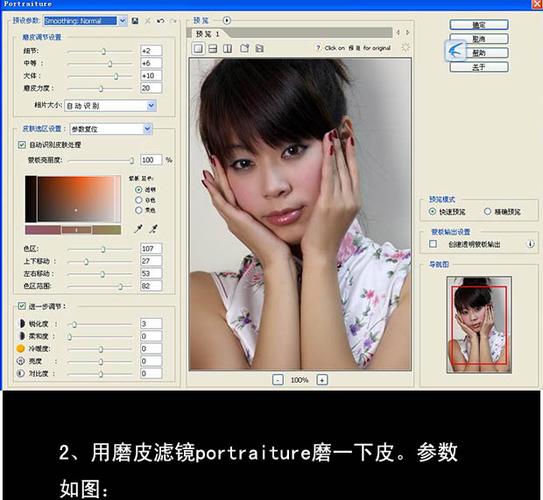Zoom in with the plus button

322,380
